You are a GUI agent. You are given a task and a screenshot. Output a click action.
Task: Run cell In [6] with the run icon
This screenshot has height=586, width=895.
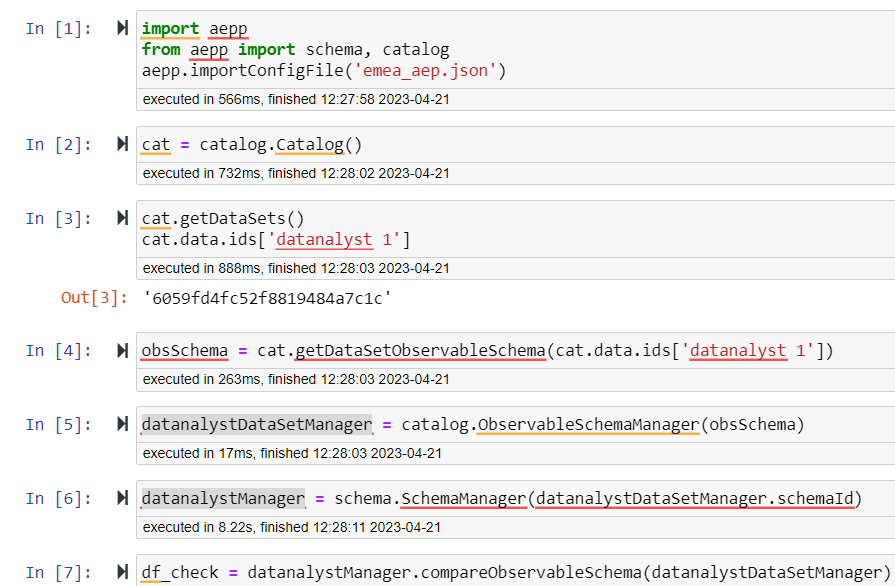[122, 498]
